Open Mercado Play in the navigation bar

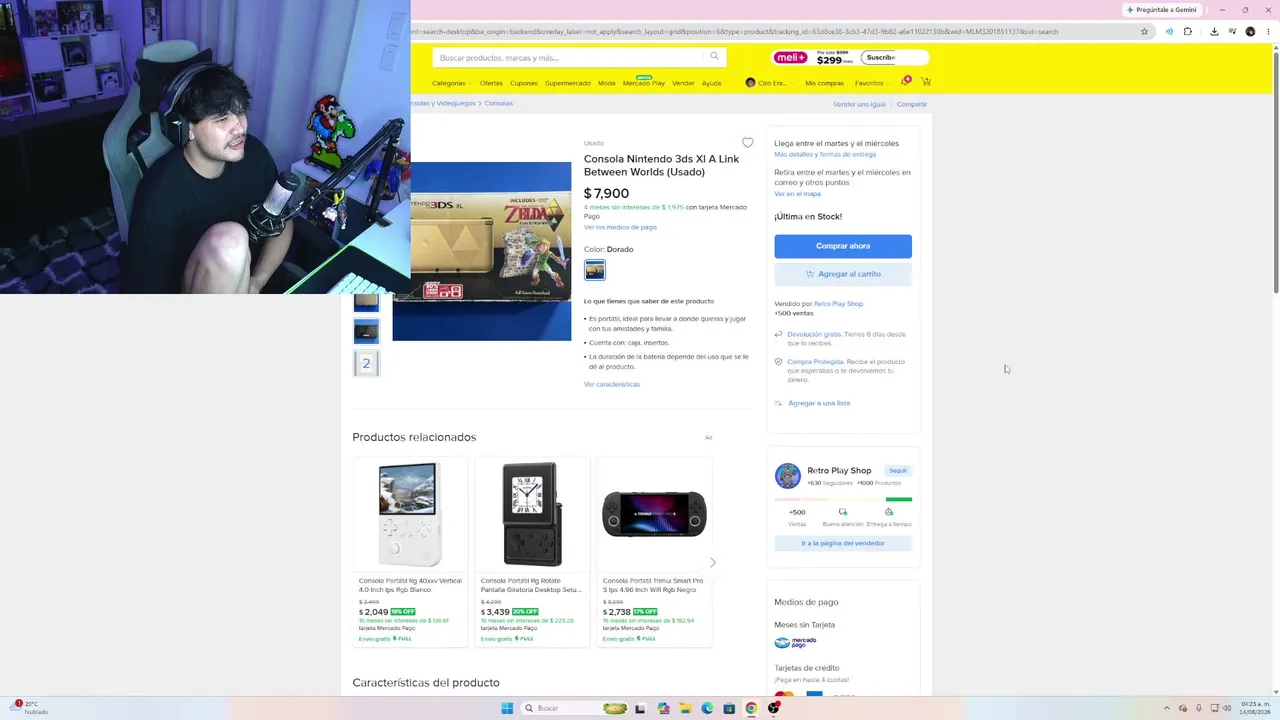click(644, 83)
